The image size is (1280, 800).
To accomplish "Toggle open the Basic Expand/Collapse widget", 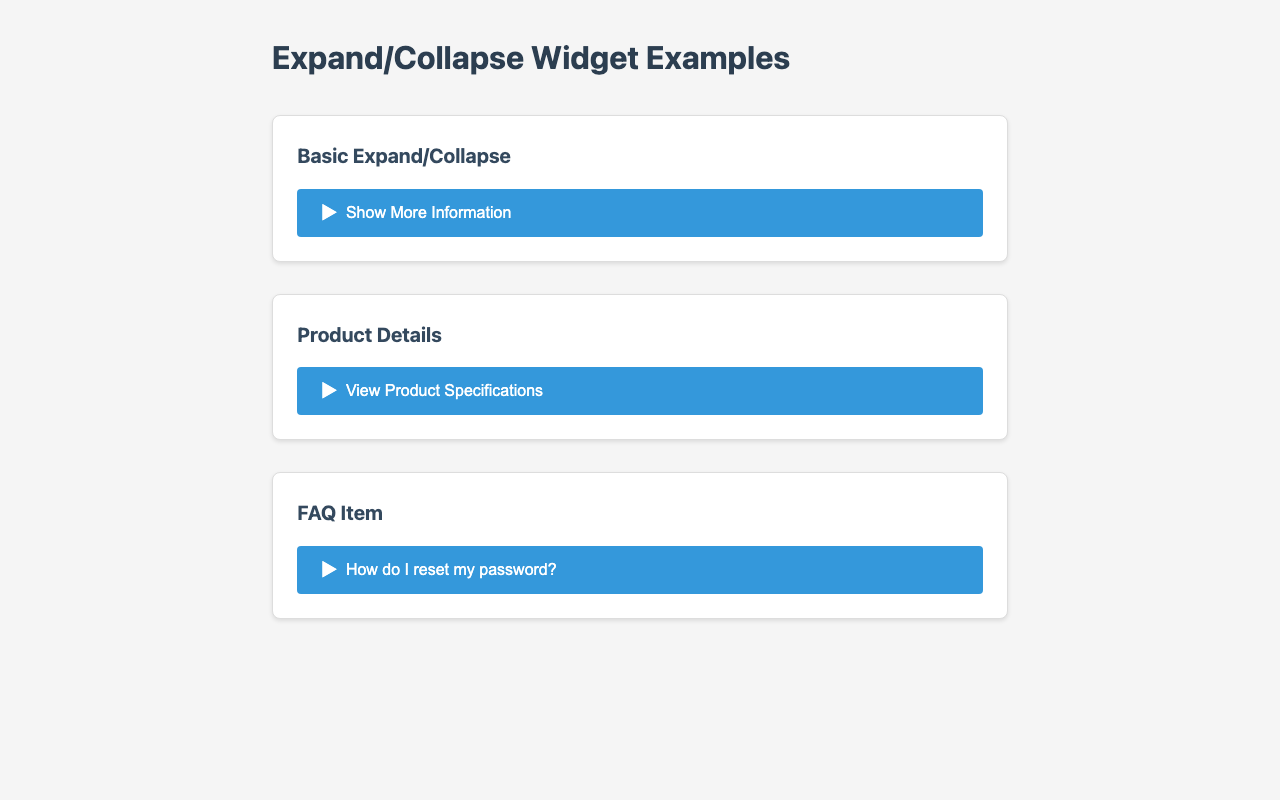I will point(640,212).
